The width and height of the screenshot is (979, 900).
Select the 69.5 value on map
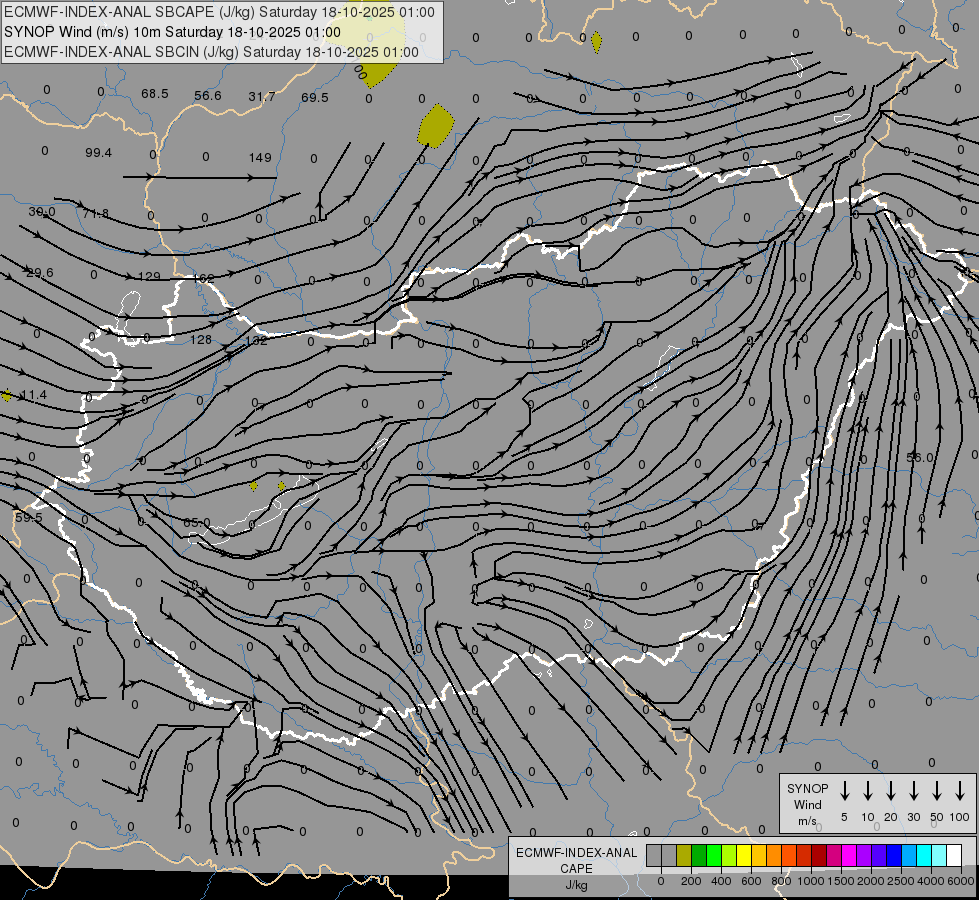click(315, 97)
